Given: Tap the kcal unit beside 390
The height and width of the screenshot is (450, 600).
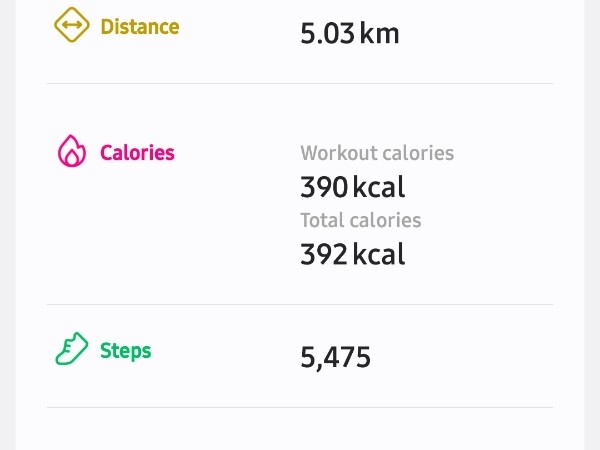Looking at the screenshot, I should coord(379,187).
